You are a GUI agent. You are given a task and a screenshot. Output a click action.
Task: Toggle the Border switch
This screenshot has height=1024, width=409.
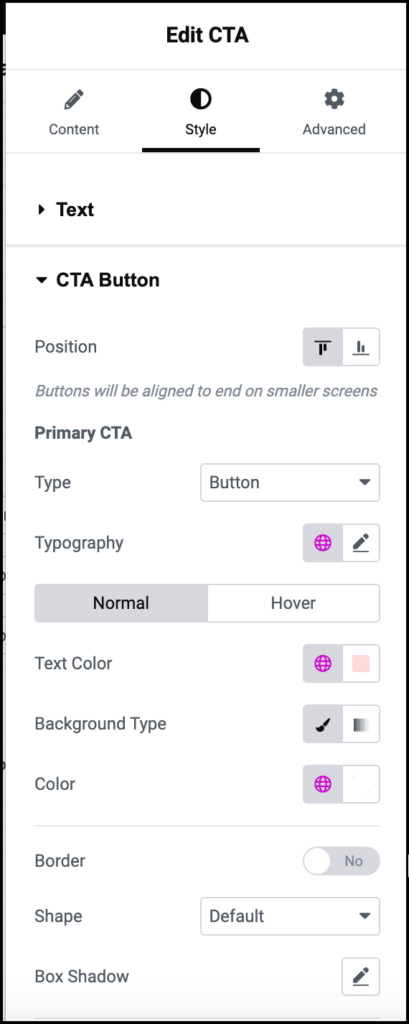(341, 861)
